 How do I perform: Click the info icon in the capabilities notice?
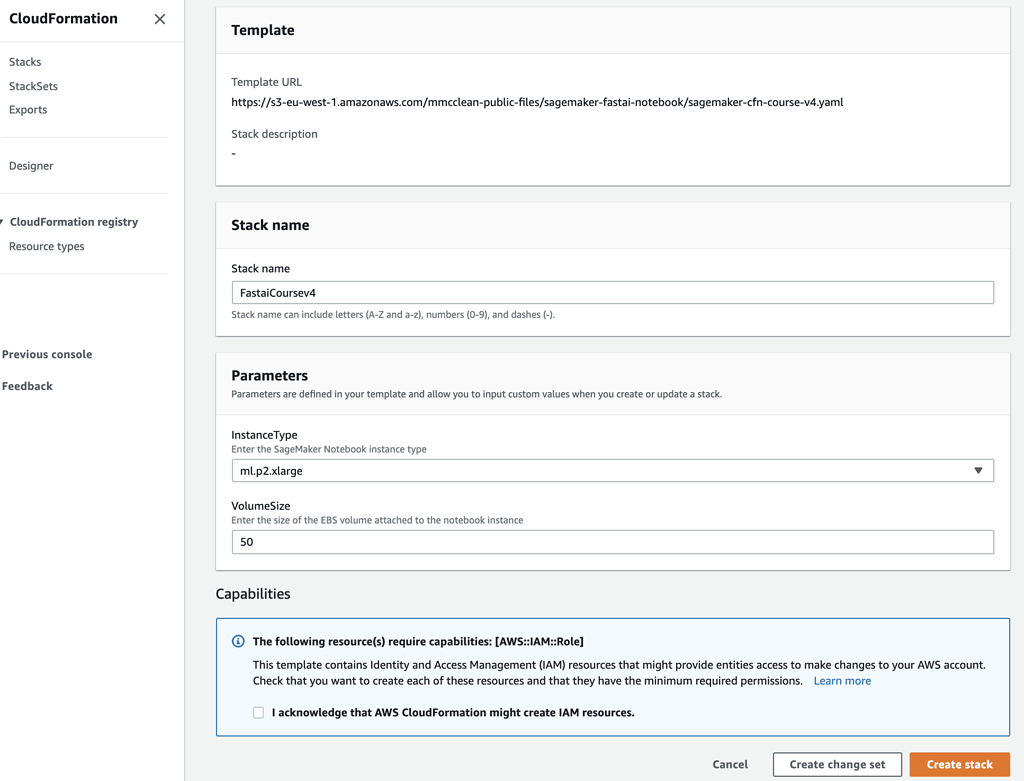coord(238,641)
